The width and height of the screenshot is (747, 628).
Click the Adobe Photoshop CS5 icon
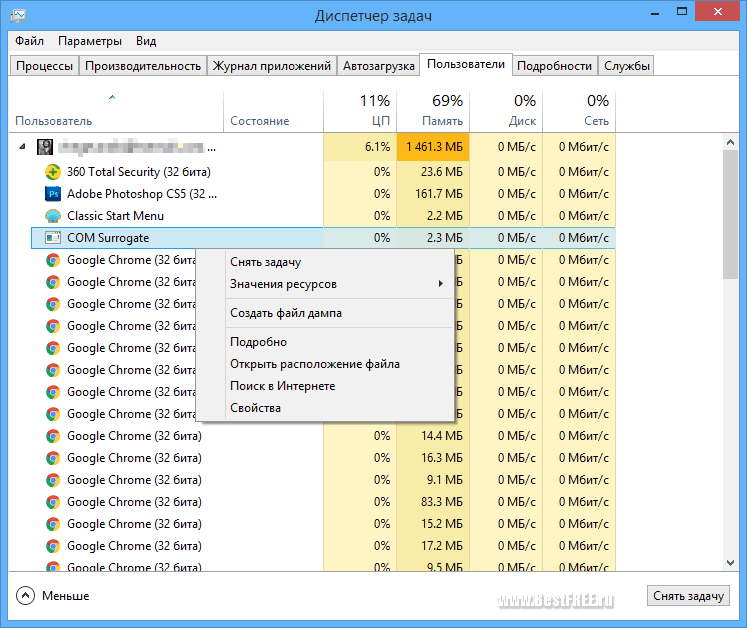pos(52,194)
